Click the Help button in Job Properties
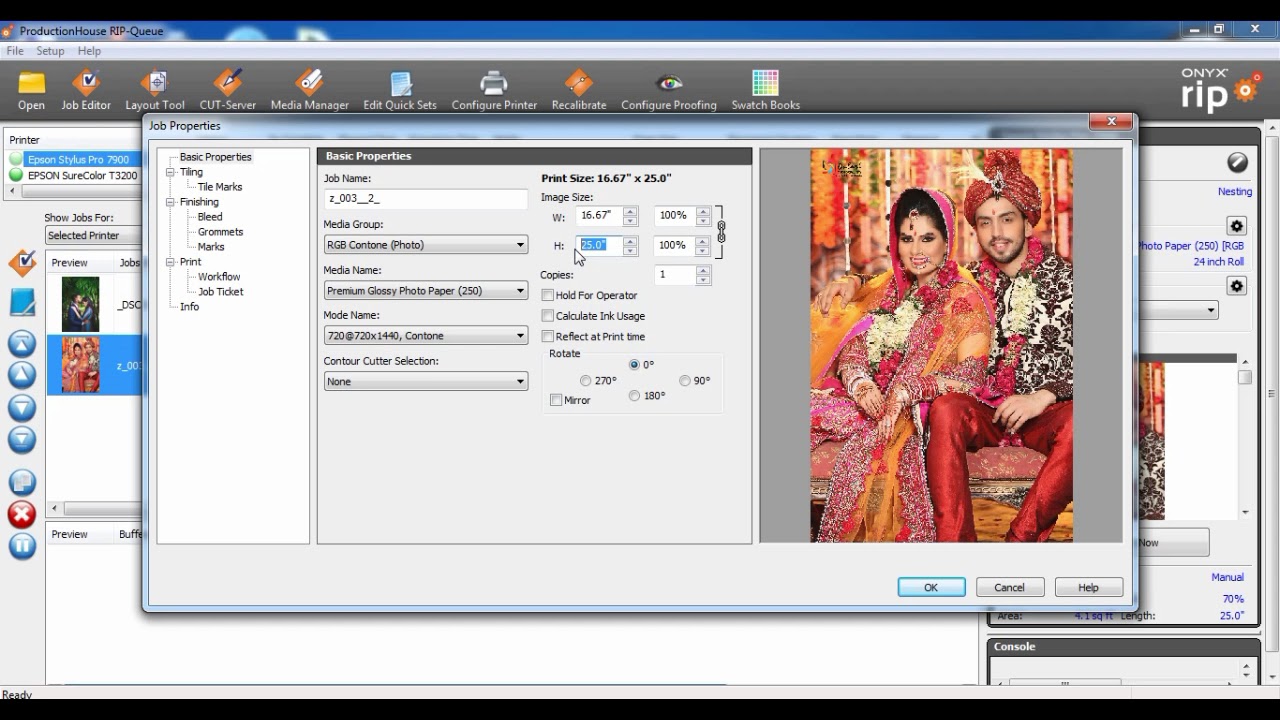 tap(1089, 587)
